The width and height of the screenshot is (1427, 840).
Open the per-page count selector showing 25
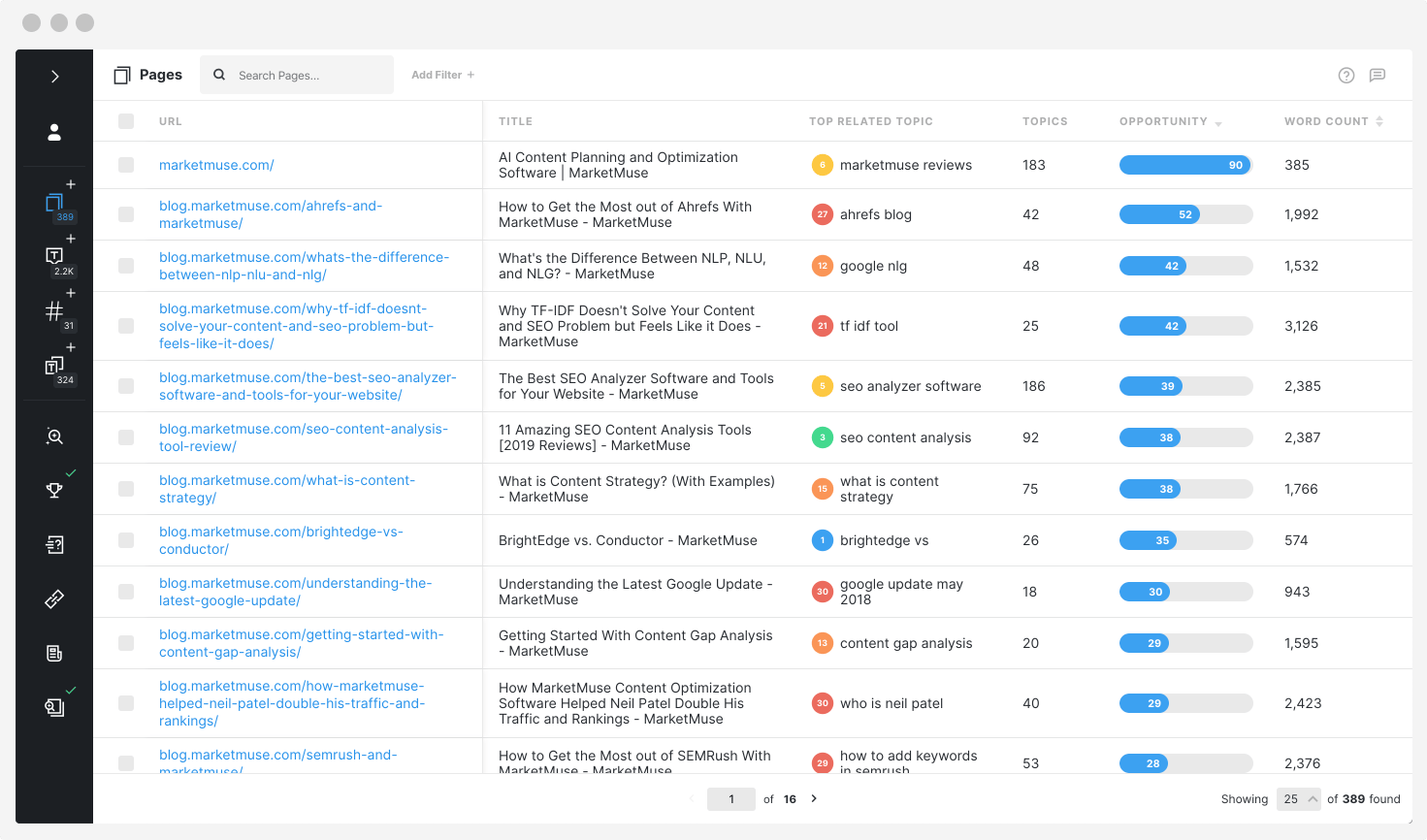click(1298, 798)
